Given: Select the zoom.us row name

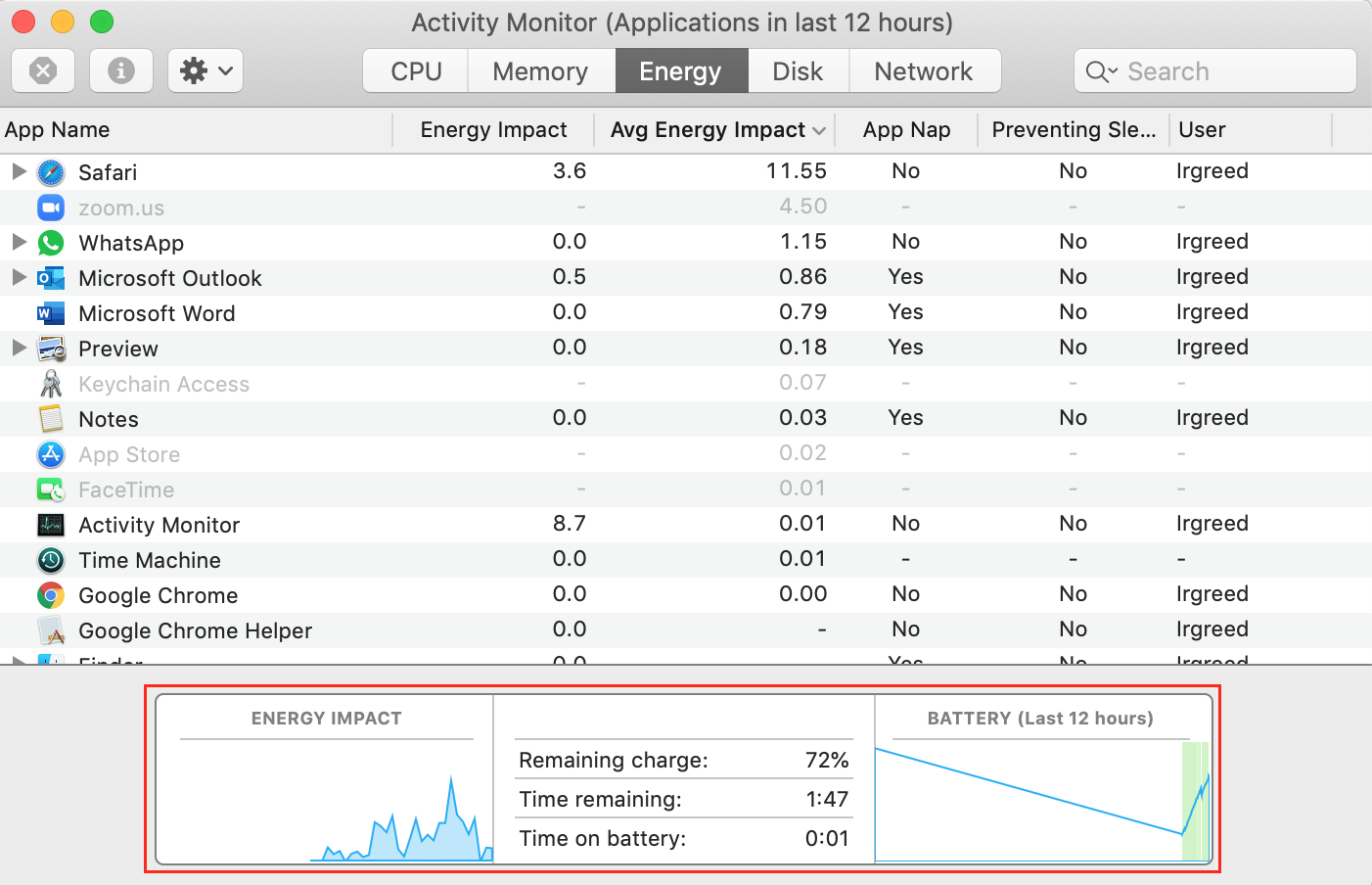Looking at the screenshot, I should click(x=121, y=208).
